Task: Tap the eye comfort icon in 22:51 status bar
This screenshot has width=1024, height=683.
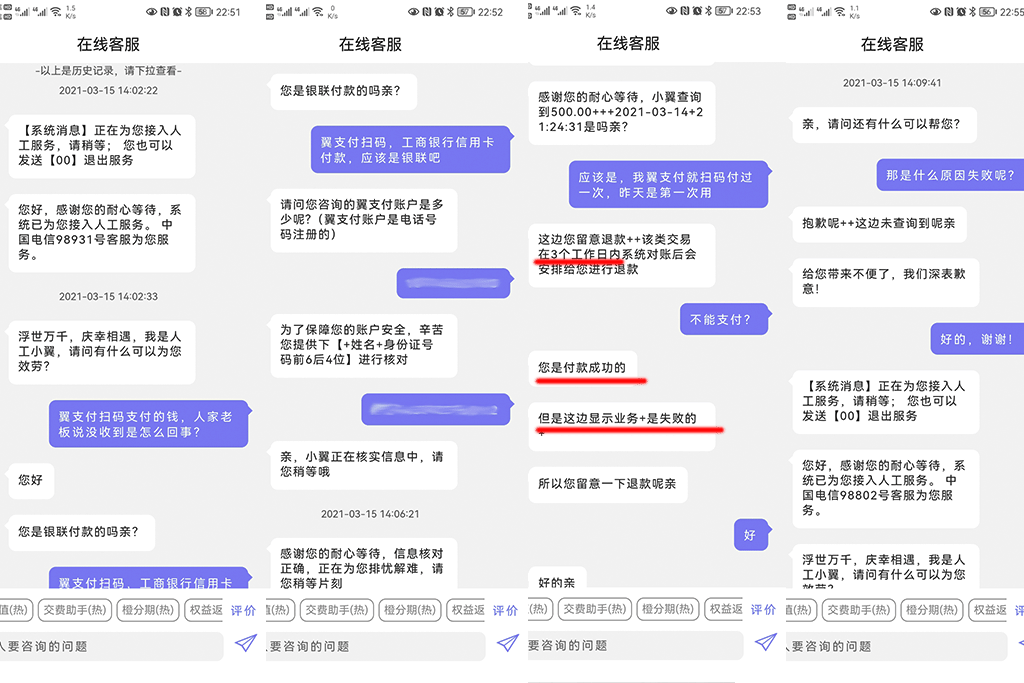Action: [x=151, y=12]
